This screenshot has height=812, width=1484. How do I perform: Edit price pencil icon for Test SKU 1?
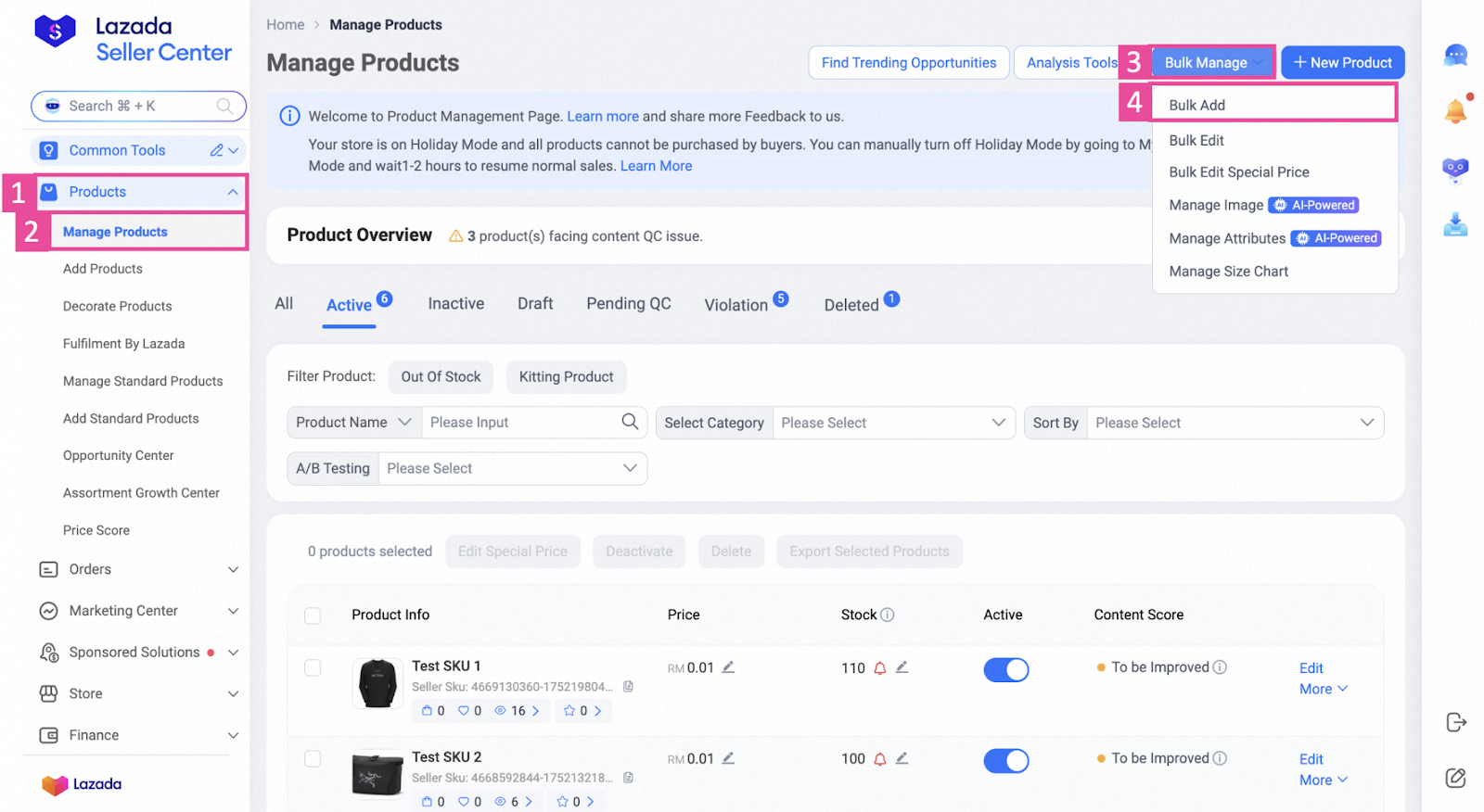(728, 667)
